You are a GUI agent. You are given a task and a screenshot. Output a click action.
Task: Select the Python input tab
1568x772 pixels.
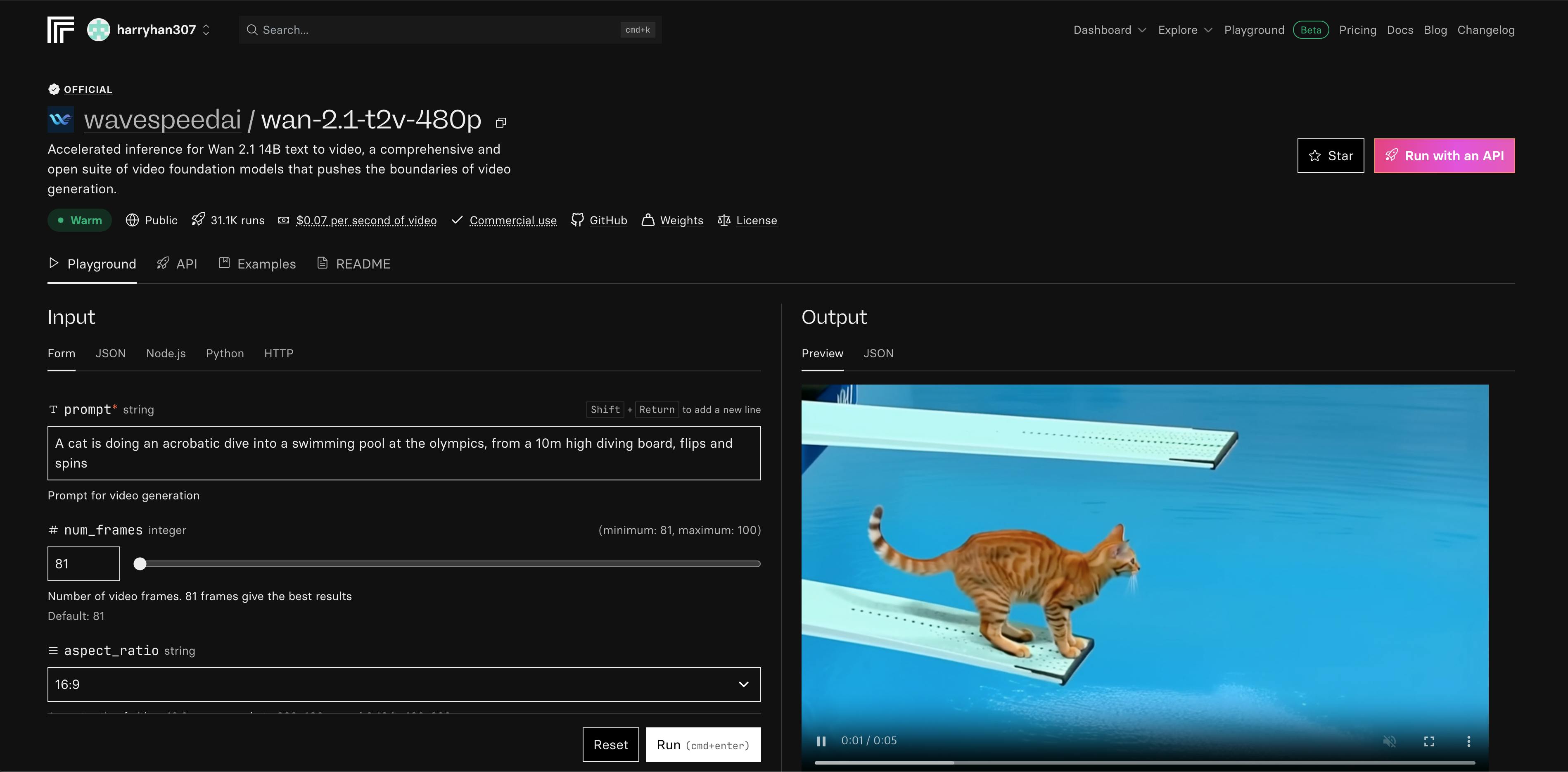click(x=225, y=354)
